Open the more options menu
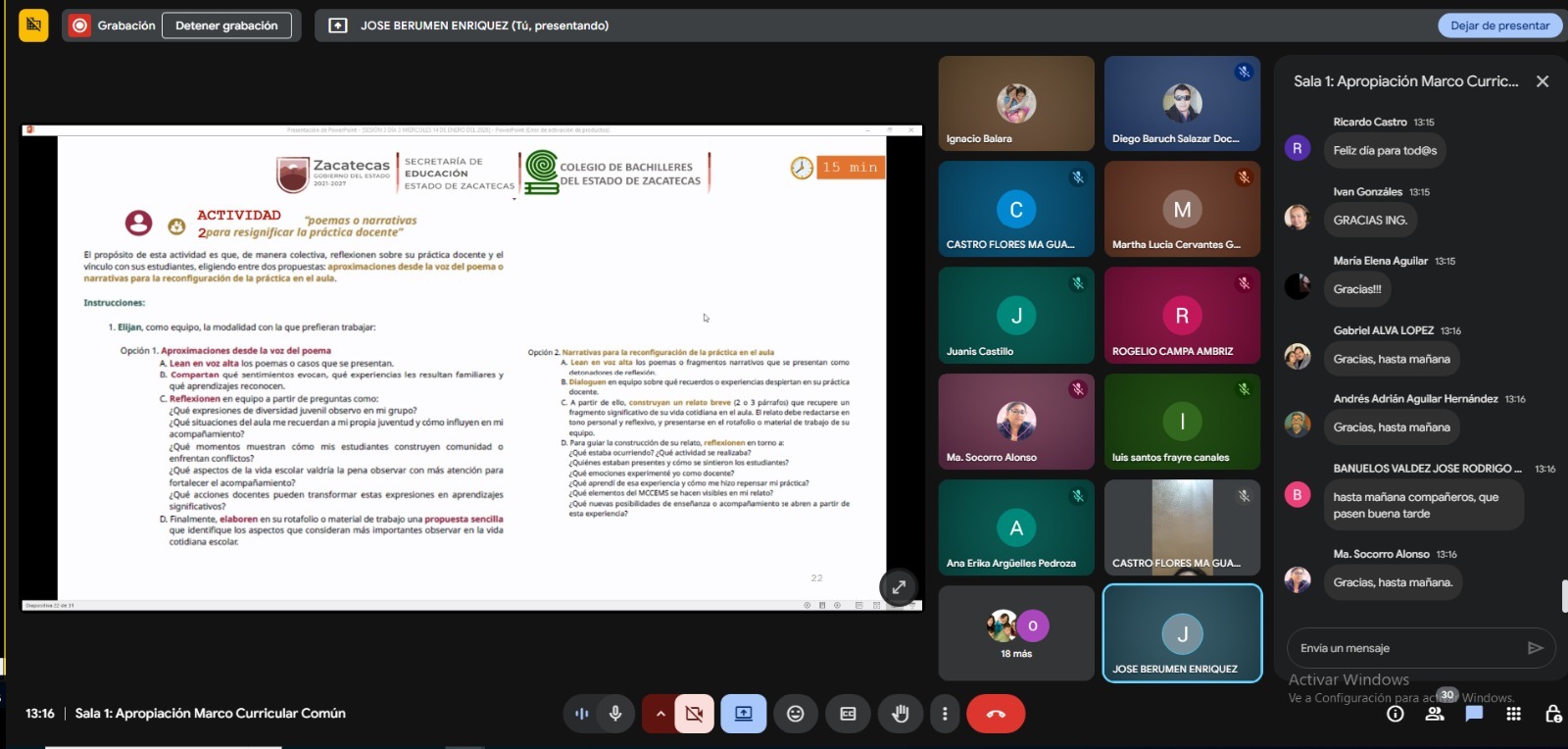Viewport: 1568px width, 749px height. [945, 714]
